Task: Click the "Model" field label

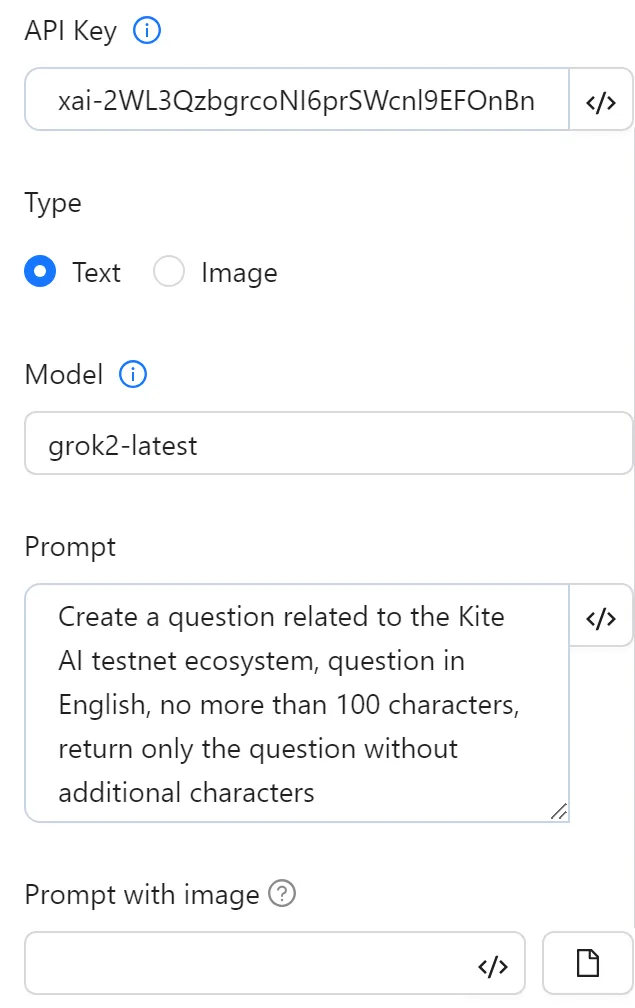Action: coord(64,375)
